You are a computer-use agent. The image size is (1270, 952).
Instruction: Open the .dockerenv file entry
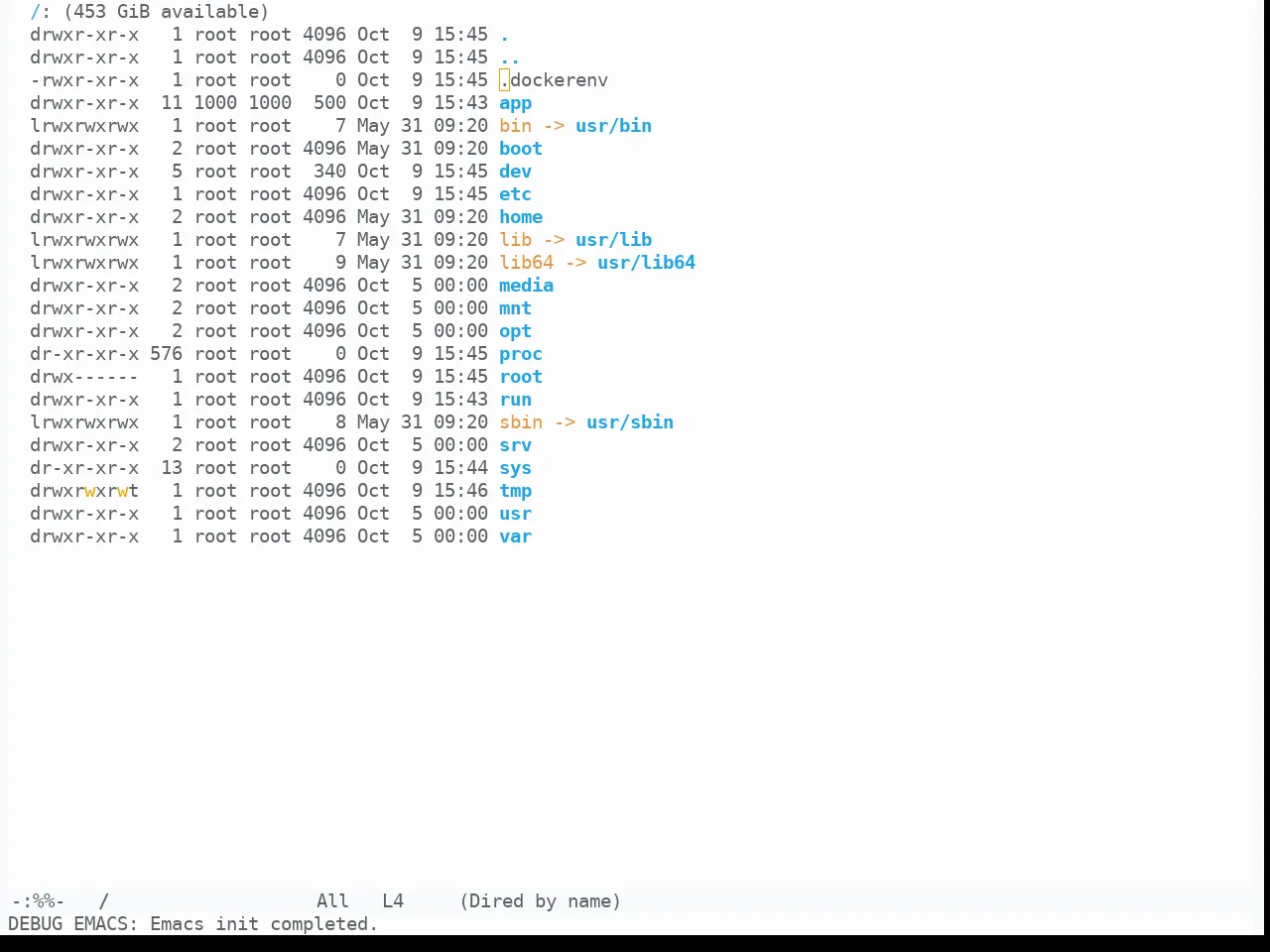tap(554, 80)
